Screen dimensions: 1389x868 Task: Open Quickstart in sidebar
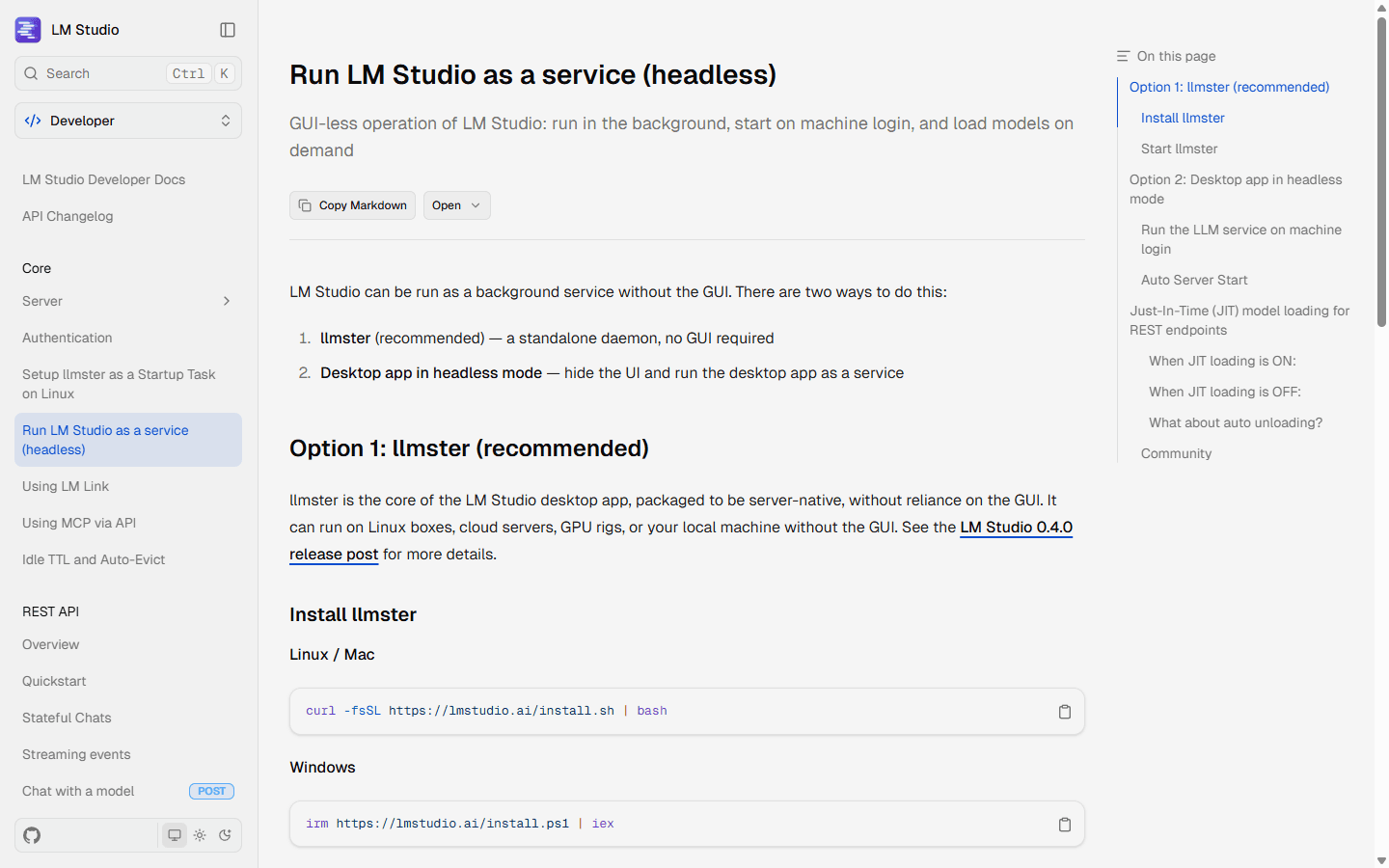54,681
